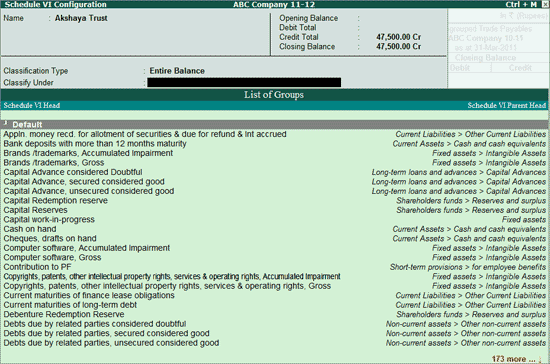Select Capital Redemption reserve
The width and height of the screenshot is (550, 364).
[x=55, y=201]
